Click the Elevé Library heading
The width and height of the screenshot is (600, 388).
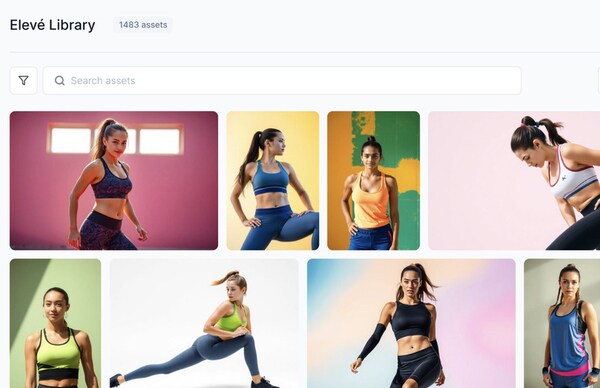[52, 25]
